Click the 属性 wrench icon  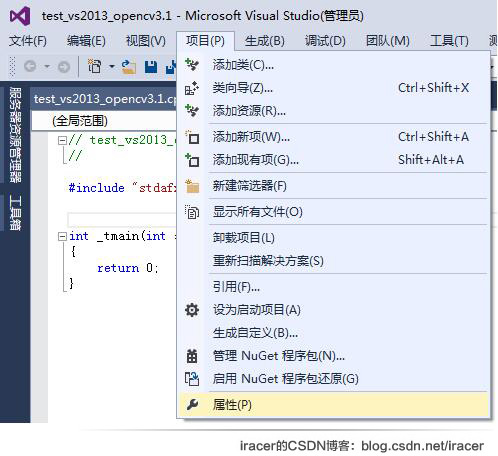(192, 405)
